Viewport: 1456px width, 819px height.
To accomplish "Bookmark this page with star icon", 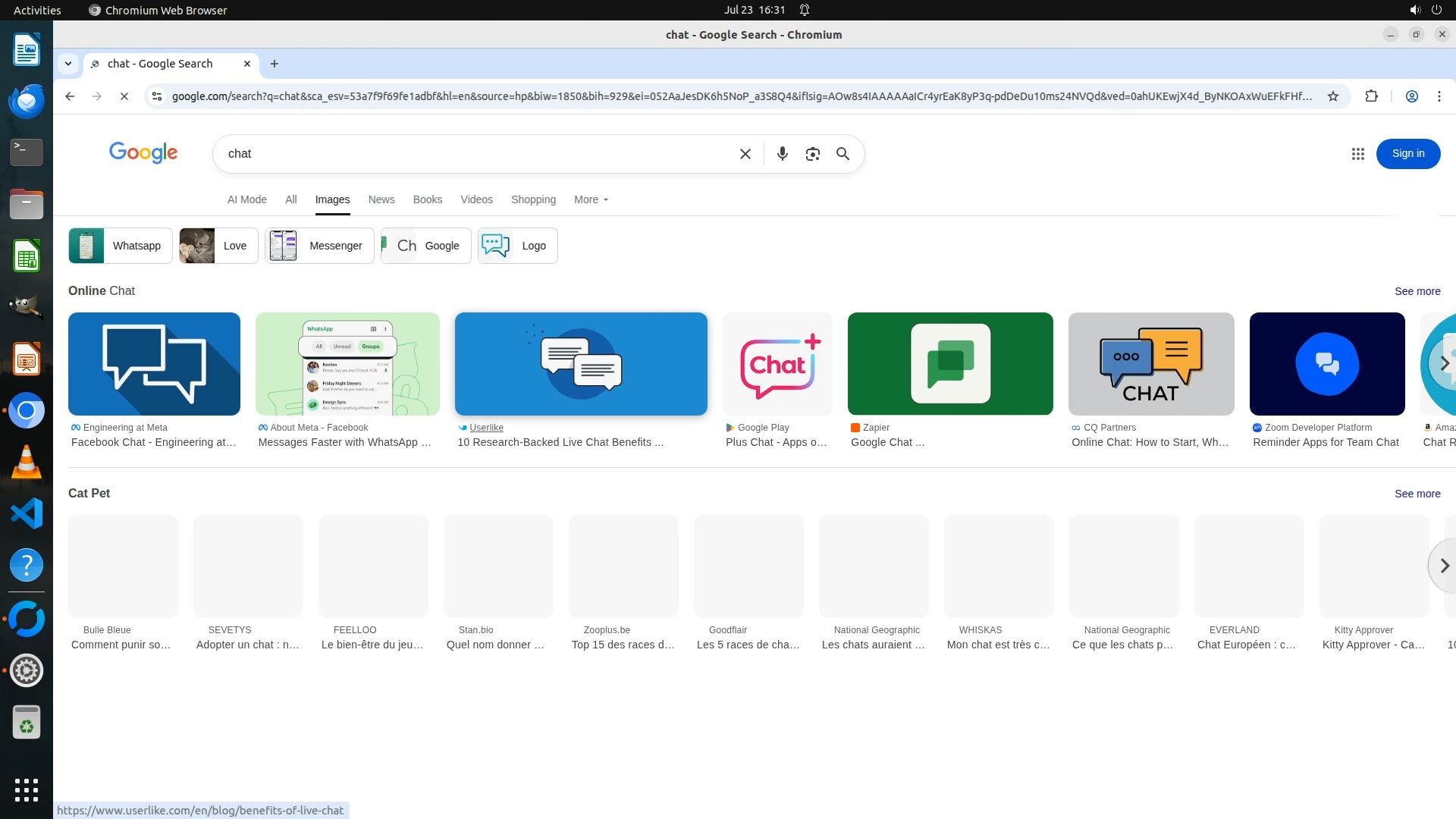I will [1332, 96].
